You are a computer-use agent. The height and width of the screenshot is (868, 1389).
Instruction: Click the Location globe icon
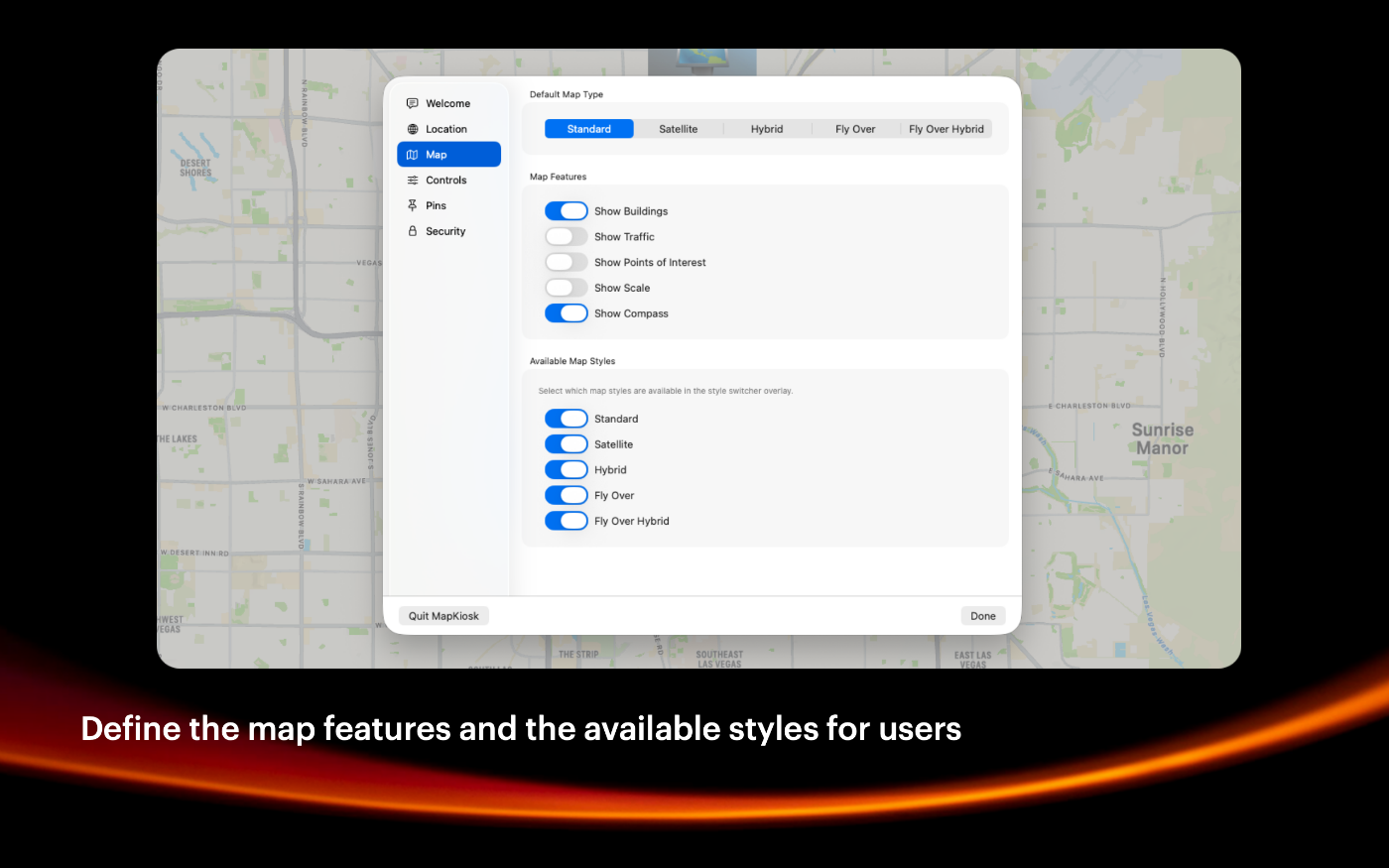pyautogui.click(x=413, y=129)
